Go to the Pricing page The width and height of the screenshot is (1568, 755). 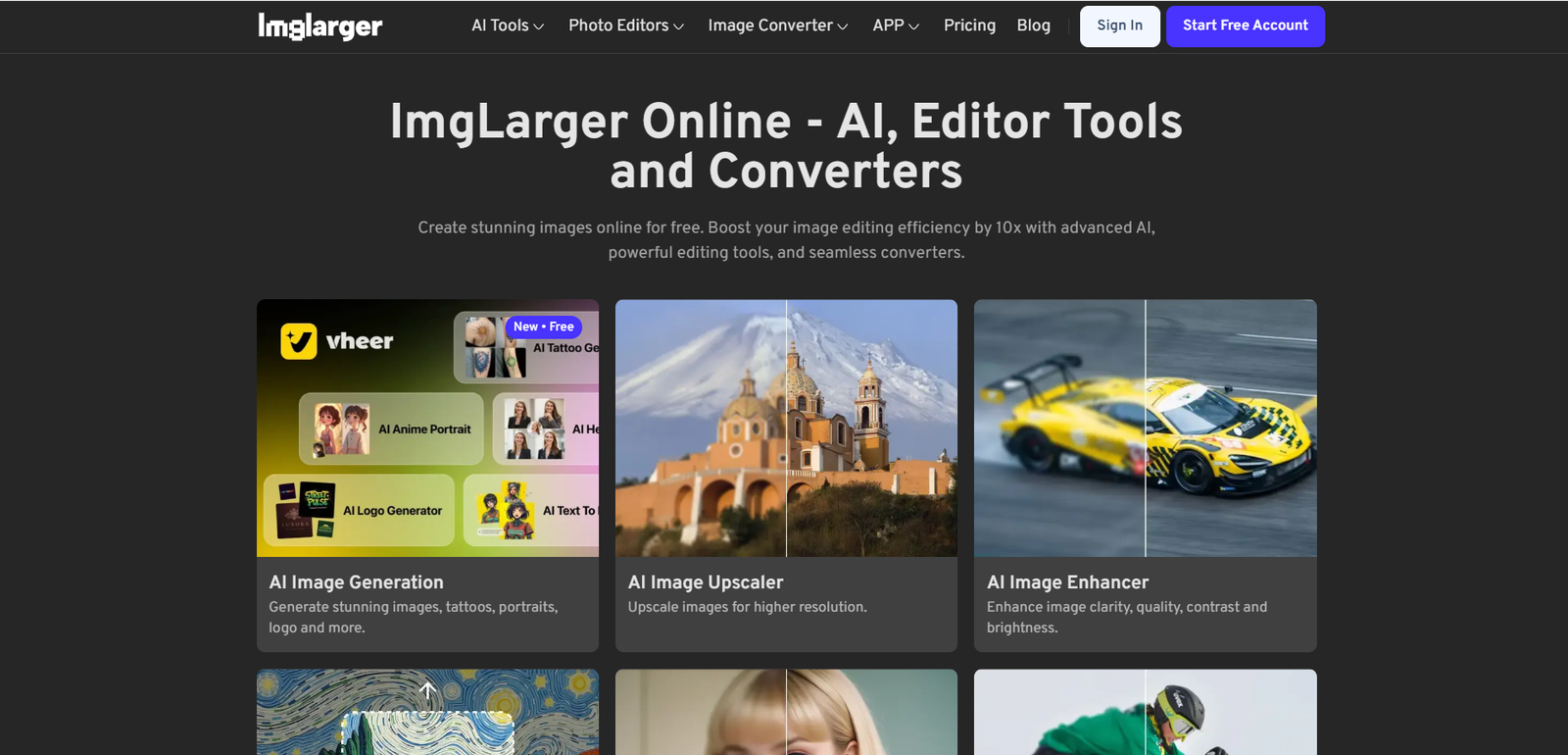pos(969,25)
